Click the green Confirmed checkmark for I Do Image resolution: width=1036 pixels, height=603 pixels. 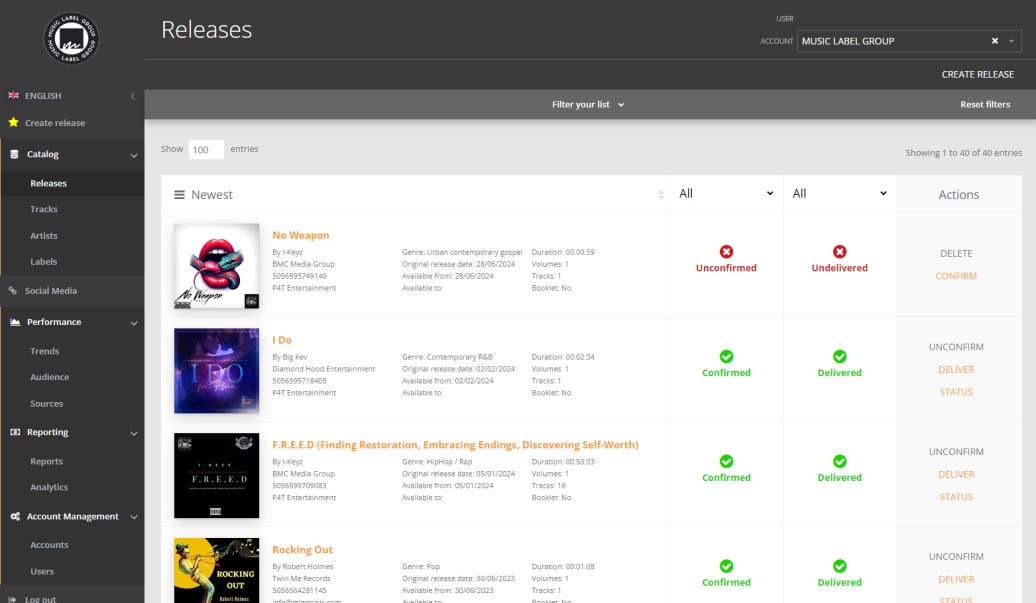(726, 357)
